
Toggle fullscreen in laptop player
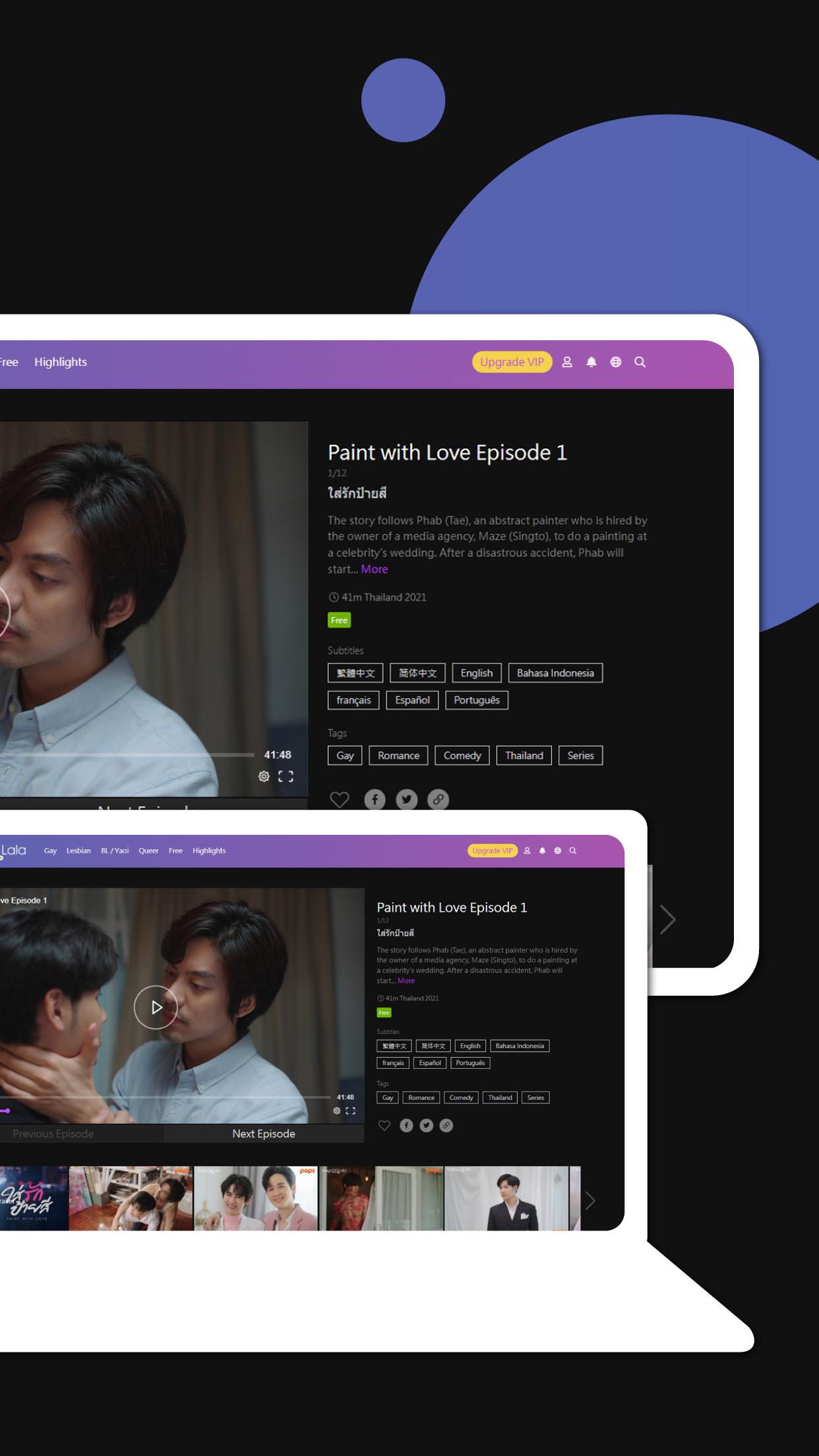351,1110
